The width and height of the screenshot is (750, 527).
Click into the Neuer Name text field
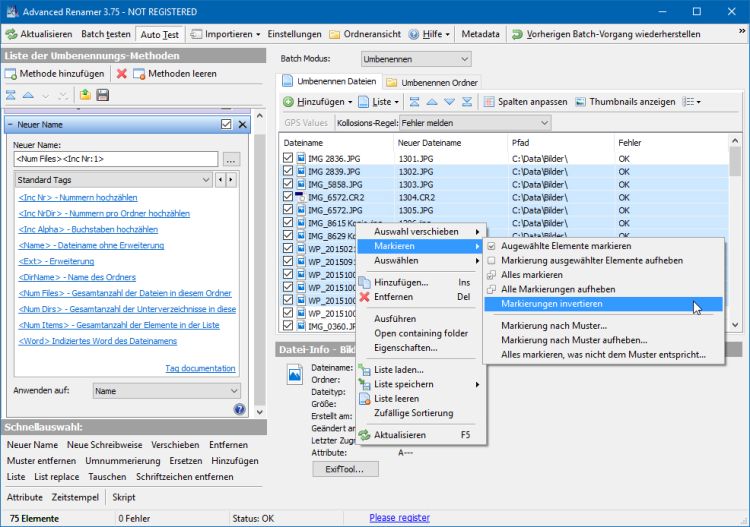coord(116,159)
